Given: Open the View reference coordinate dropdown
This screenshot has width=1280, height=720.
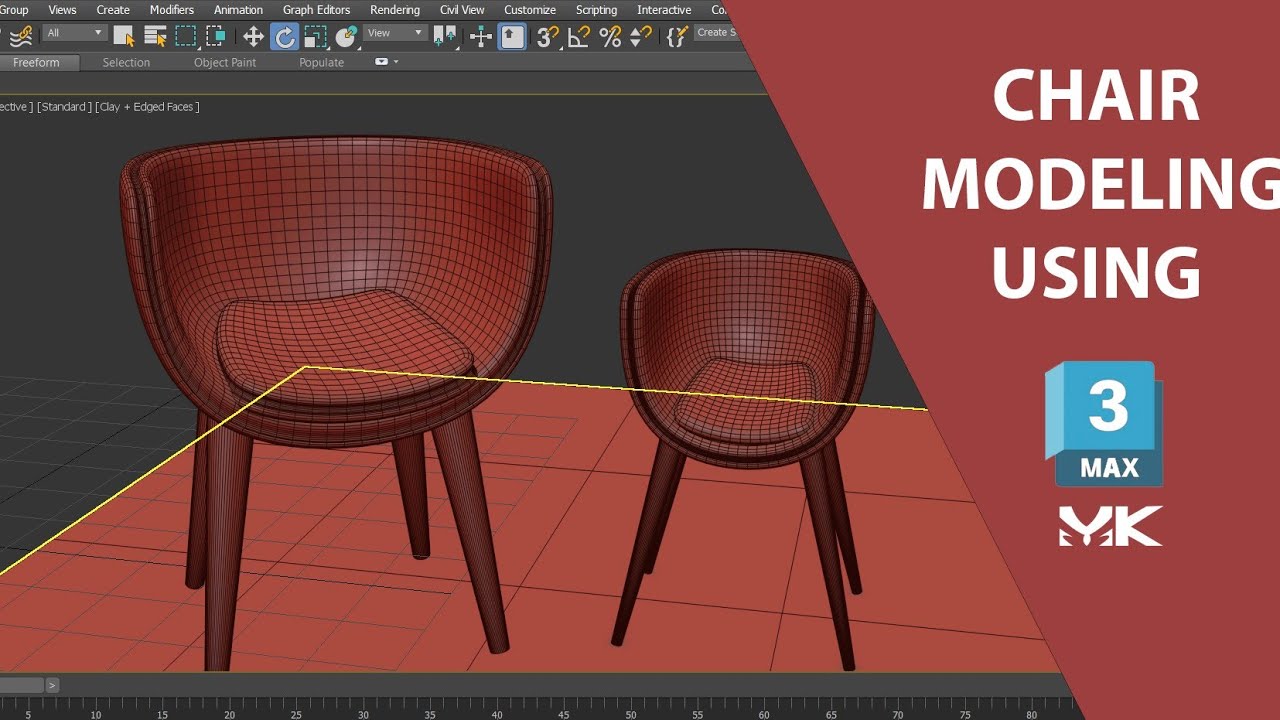Looking at the screenshot, I should point(395,33).
